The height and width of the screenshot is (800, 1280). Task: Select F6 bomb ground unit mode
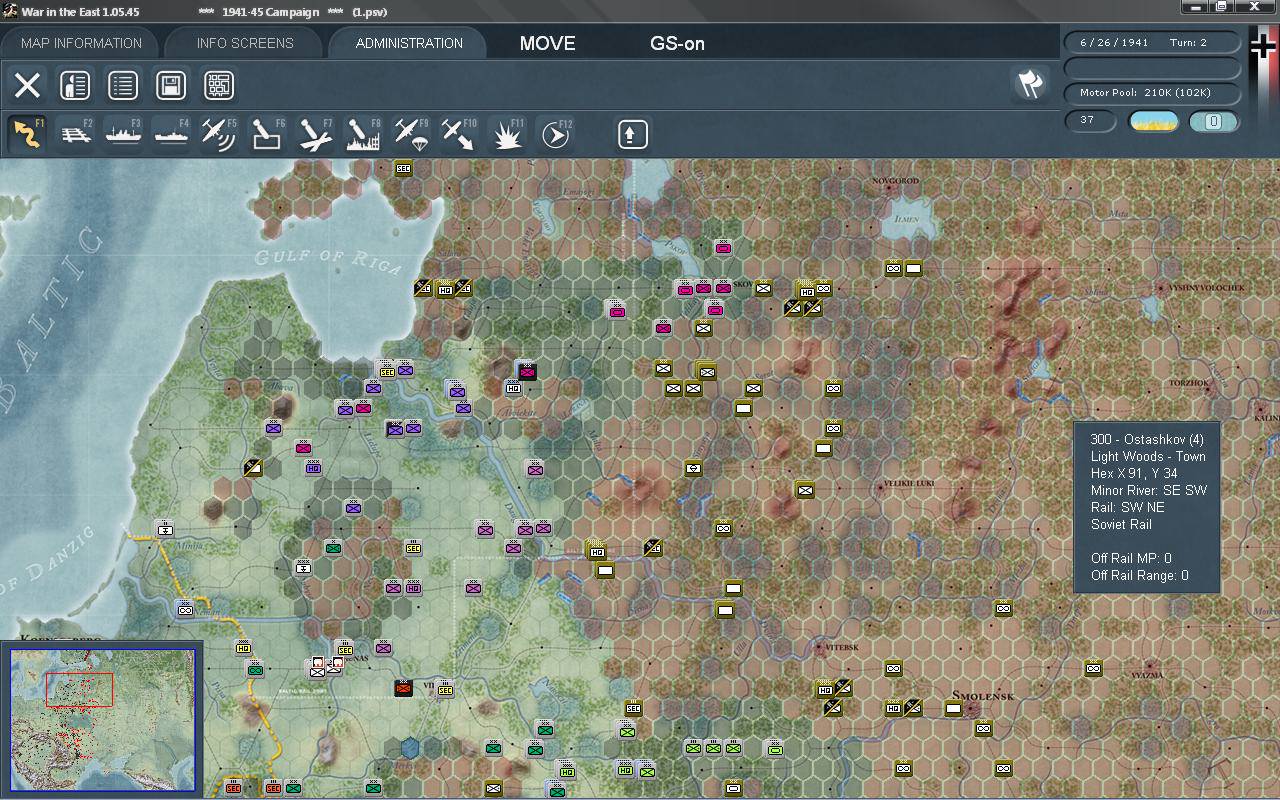coord(267,134)
